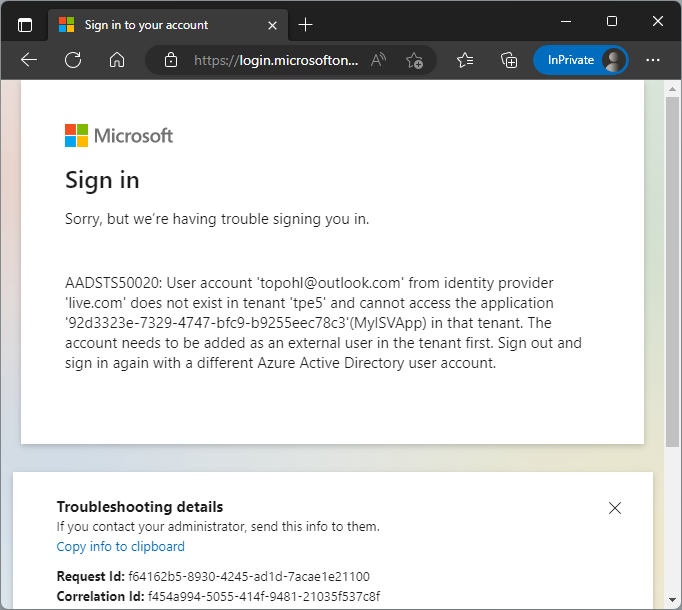Viewport: 682px width, 610px height.
Task: Add this page to favorites
Action: (415, 60)
